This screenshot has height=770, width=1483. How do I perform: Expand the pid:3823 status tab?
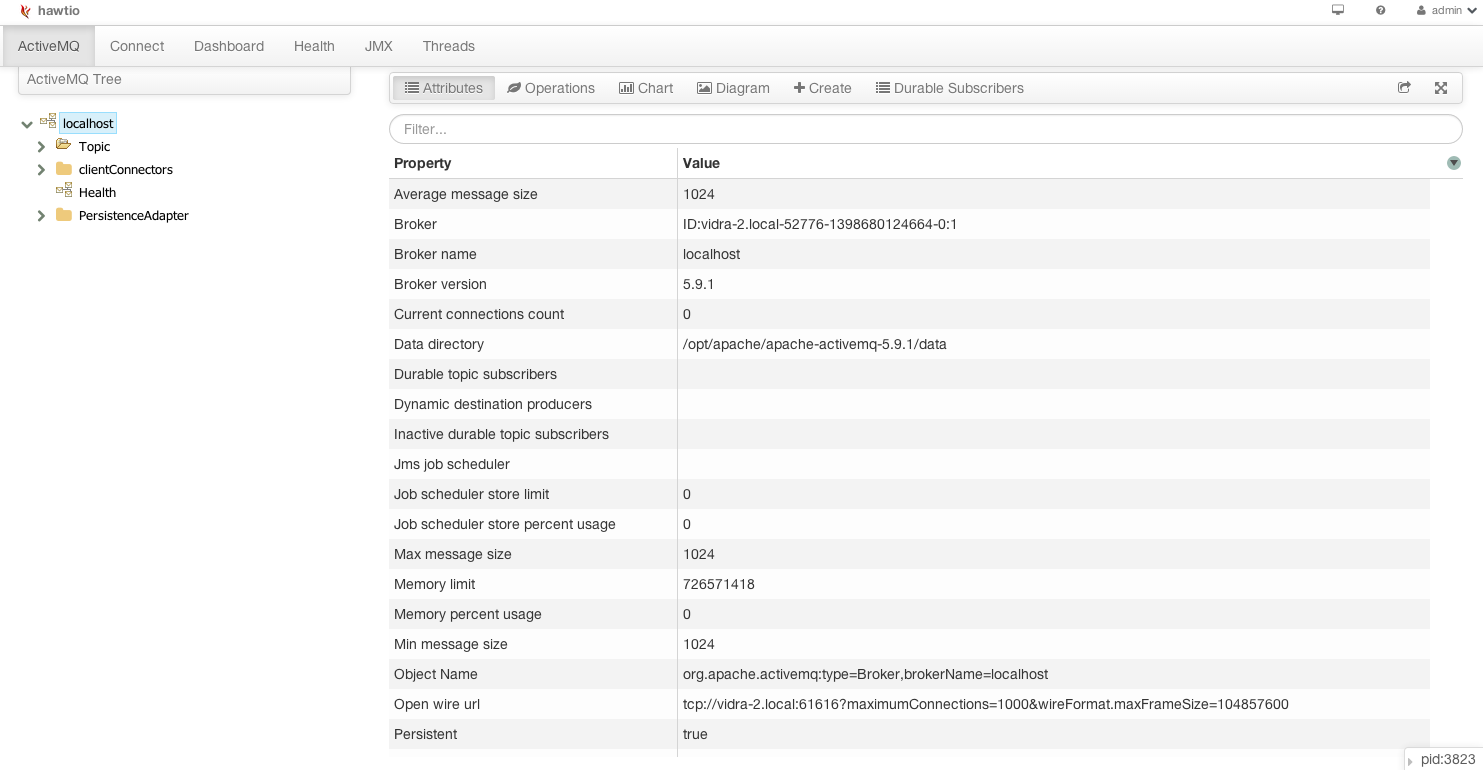tap(1442, 759)
